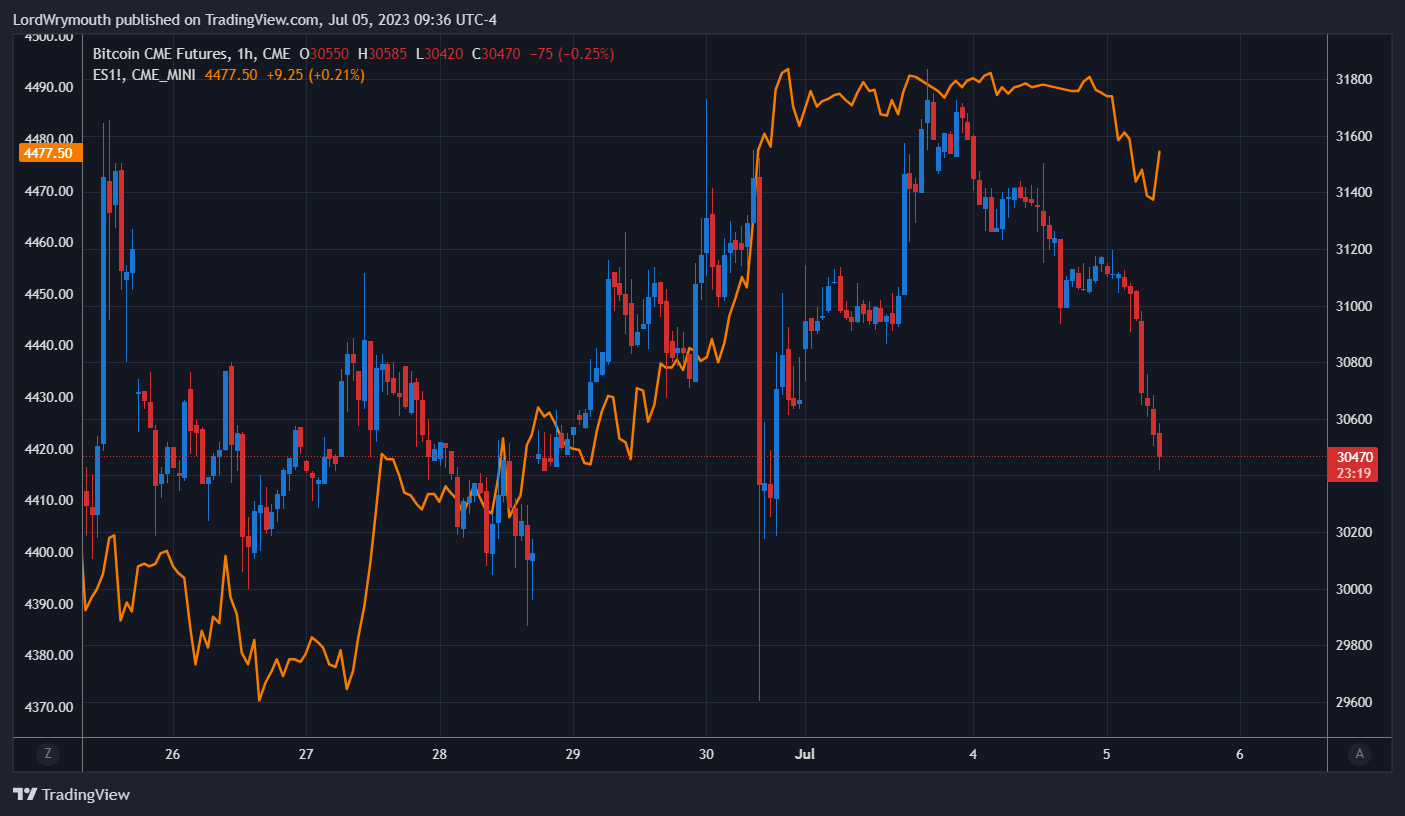Click the −75 (−0.25%) change value

pyautogui.click(x=571, y=54)
